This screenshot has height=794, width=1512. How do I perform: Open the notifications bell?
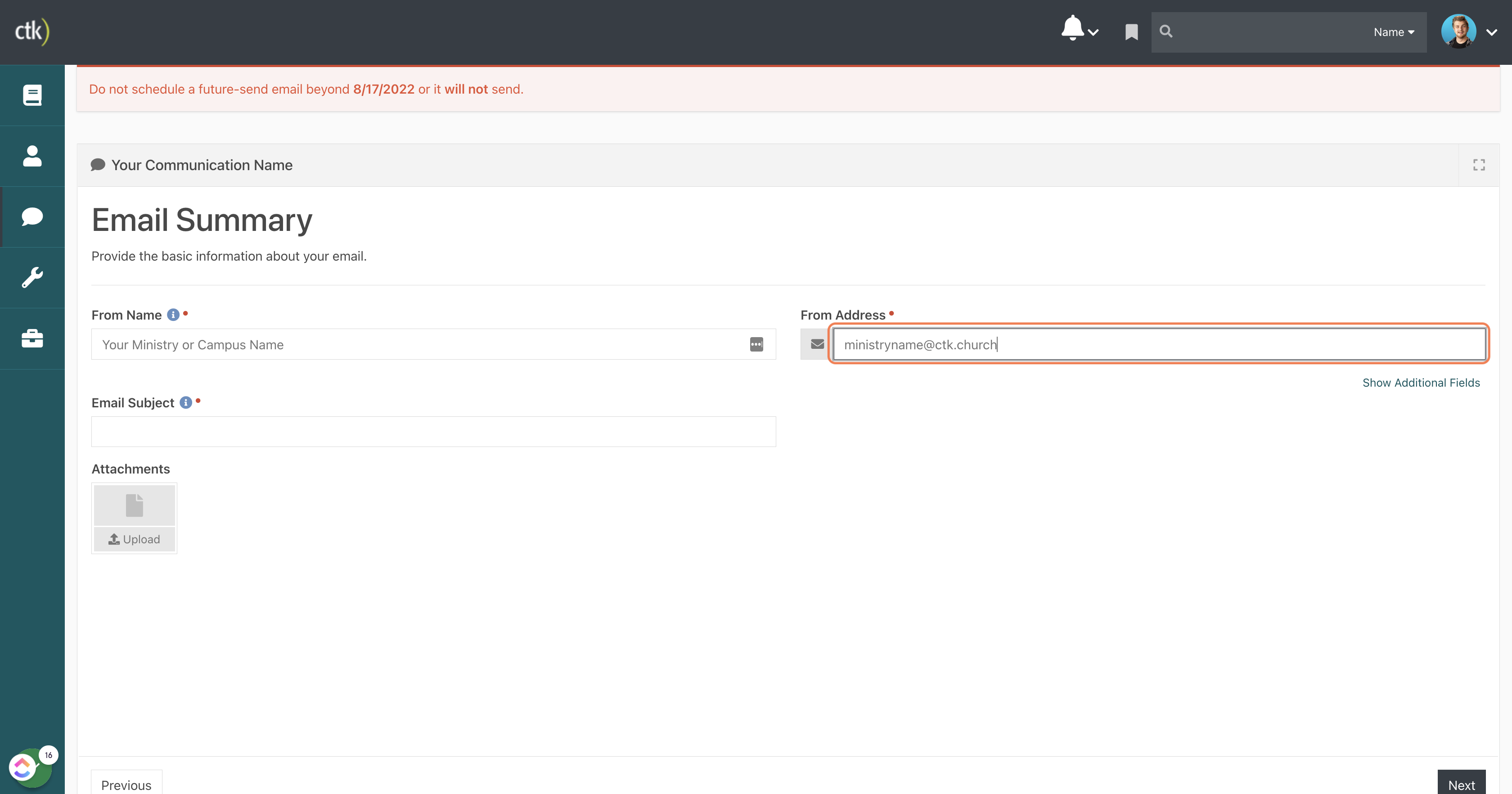[x=1072, y=28]
